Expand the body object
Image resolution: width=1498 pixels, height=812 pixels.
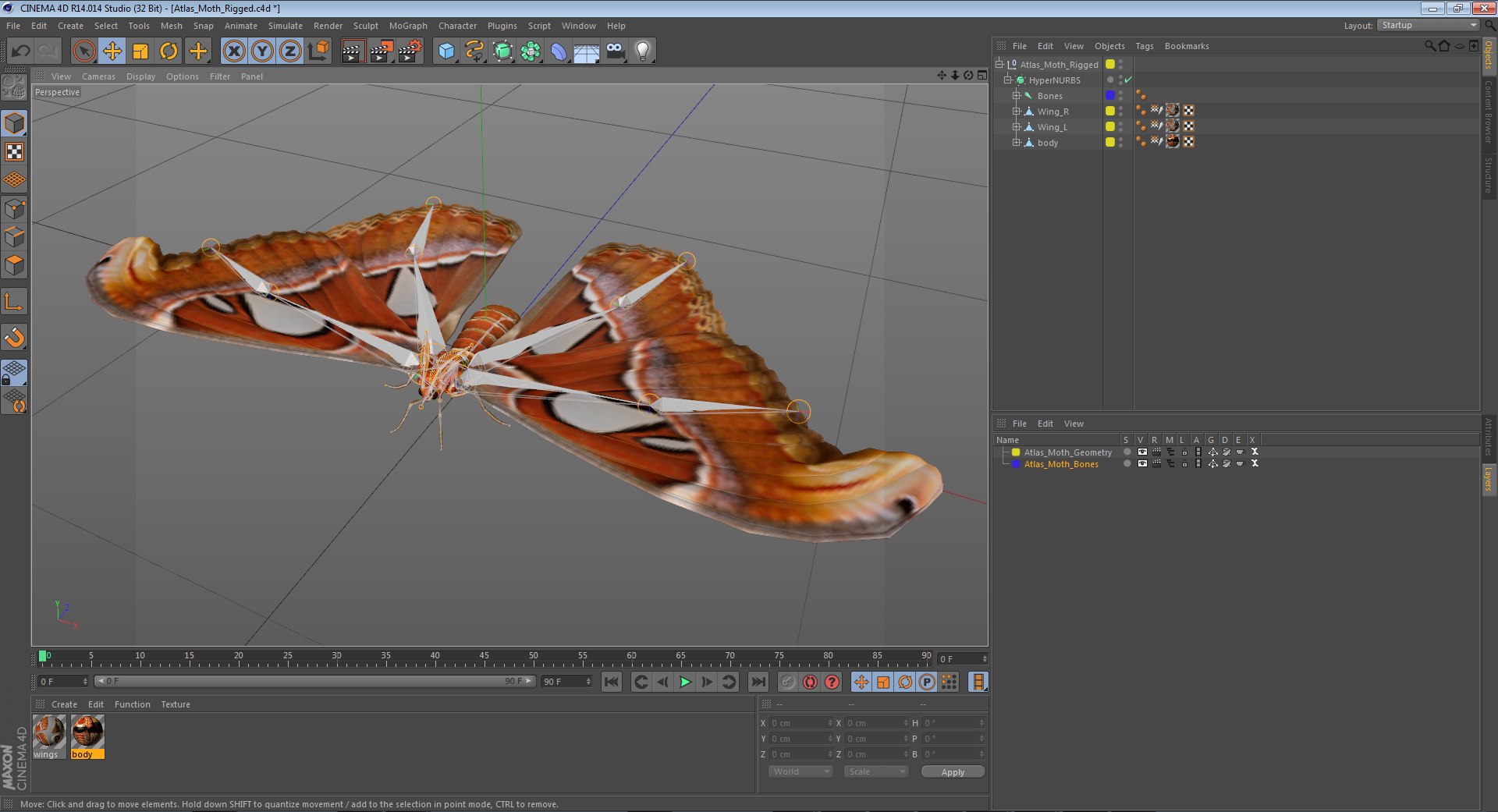coord(1016,142)
